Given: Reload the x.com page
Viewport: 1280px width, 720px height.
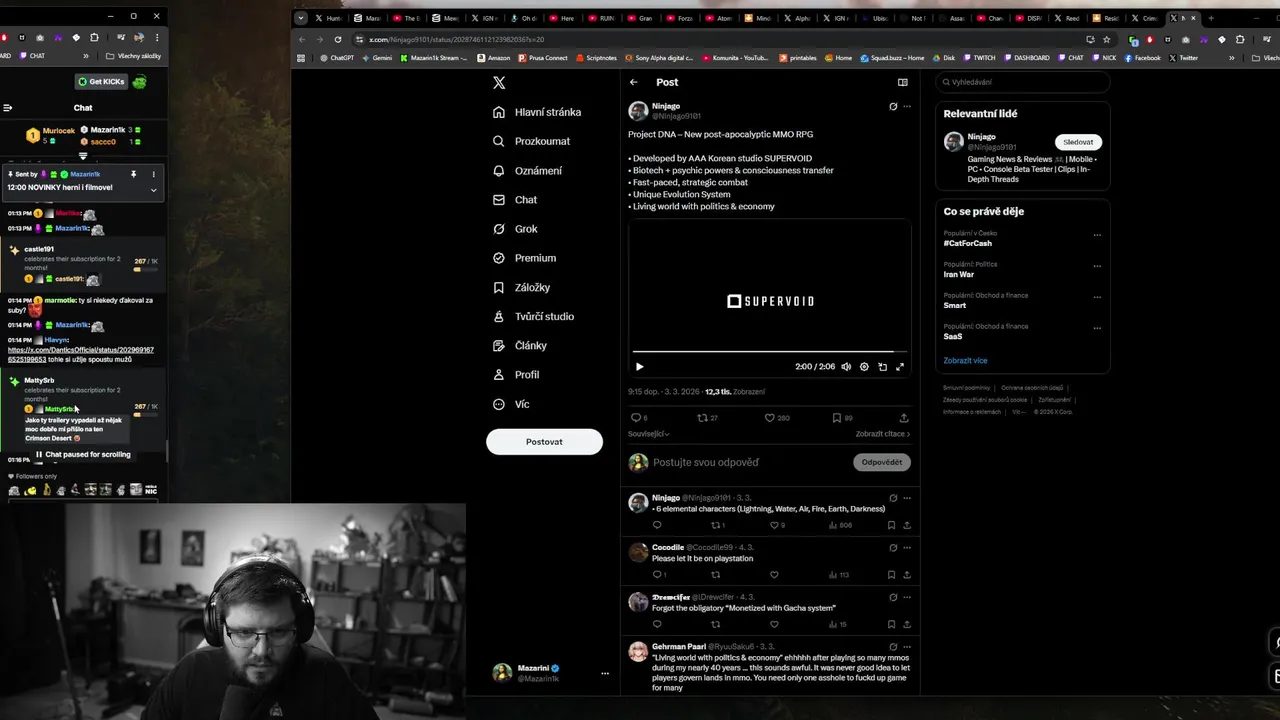Looking at the screenshot, I should pyautogui.click(x=338, y=39).
